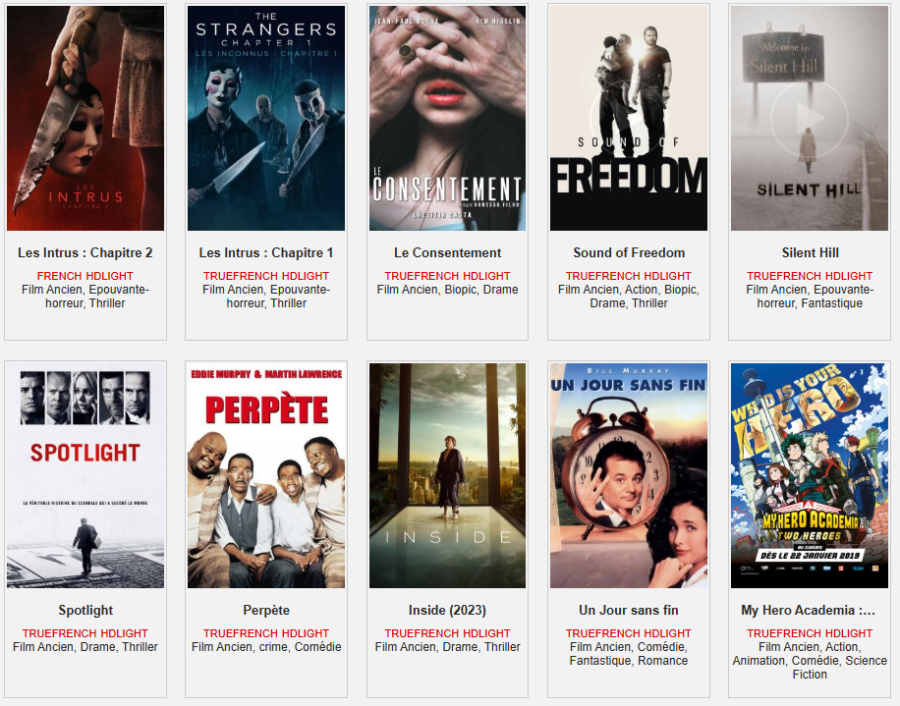The image size is (900, 706).
Task: Click the play icon on Silent Hill poster
Action: click(809, 119)
